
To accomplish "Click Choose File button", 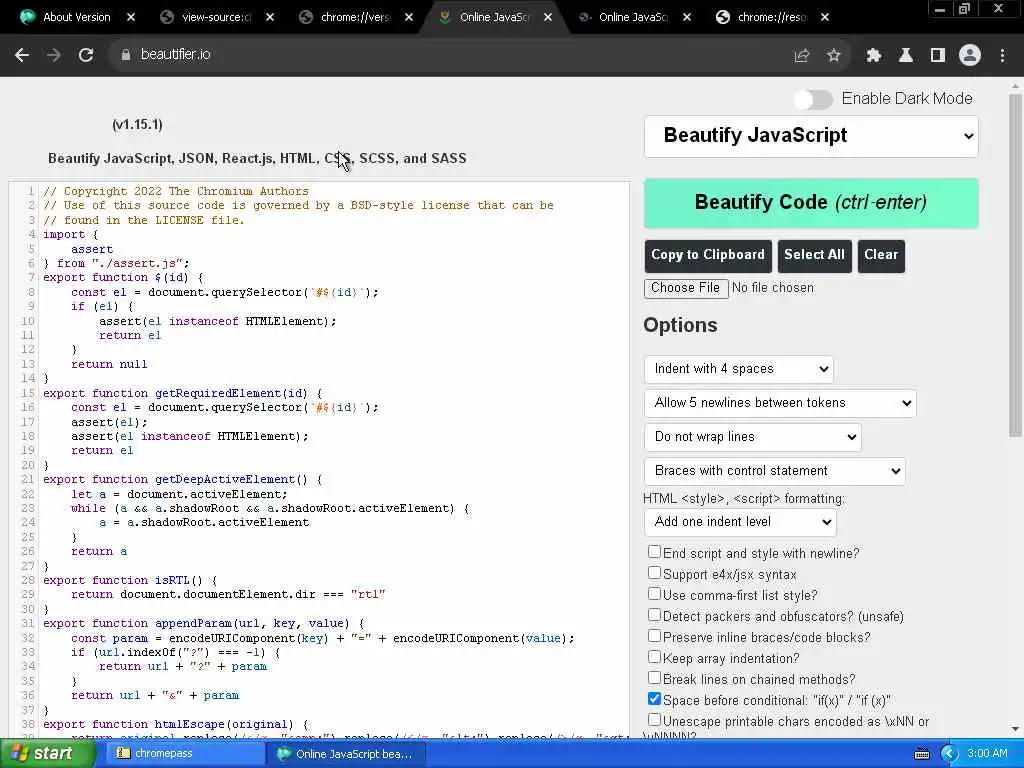I will pyautogui.click(x=686, y=288).
